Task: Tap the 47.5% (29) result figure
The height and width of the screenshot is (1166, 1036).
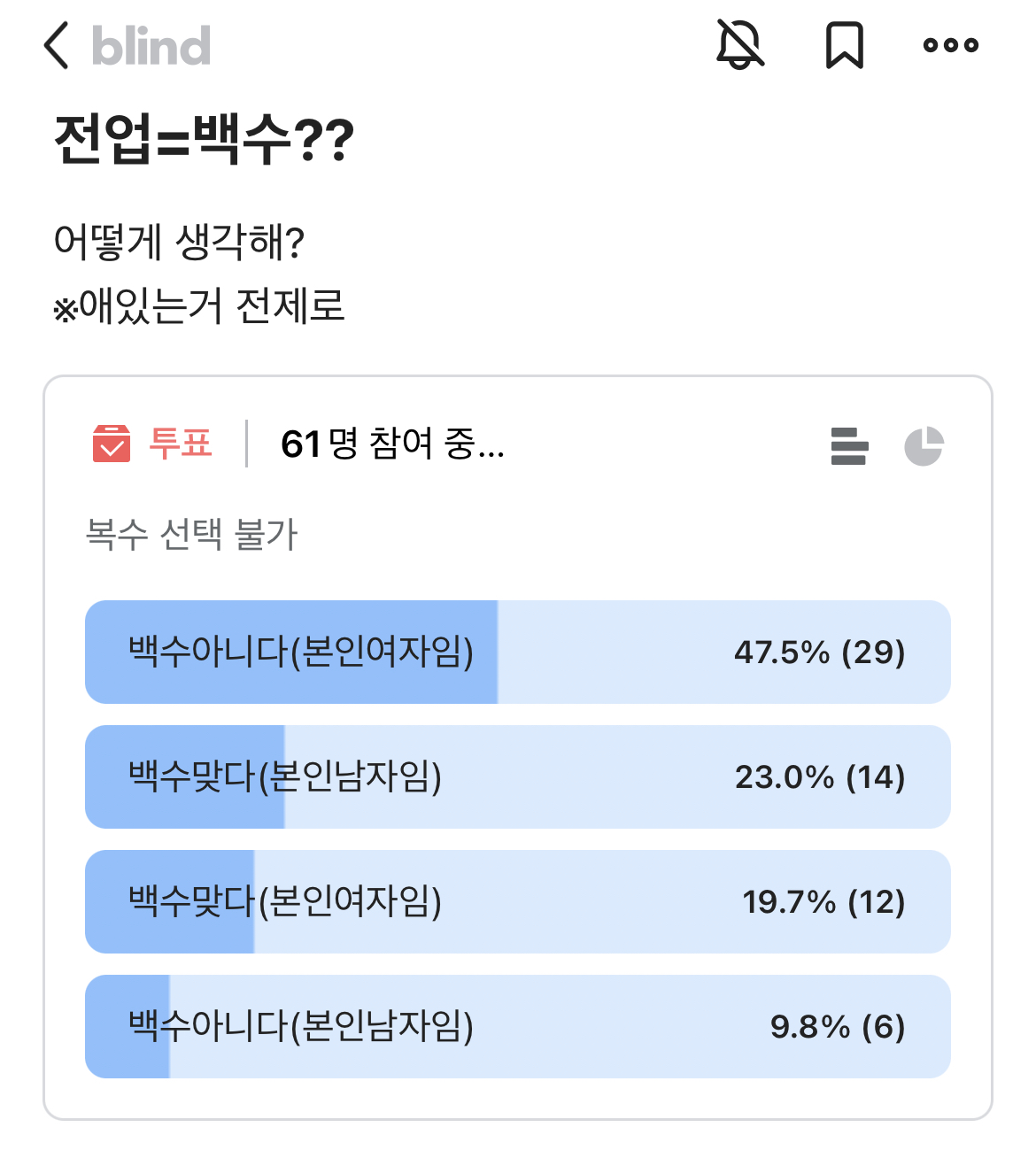Action: (819, 652)
